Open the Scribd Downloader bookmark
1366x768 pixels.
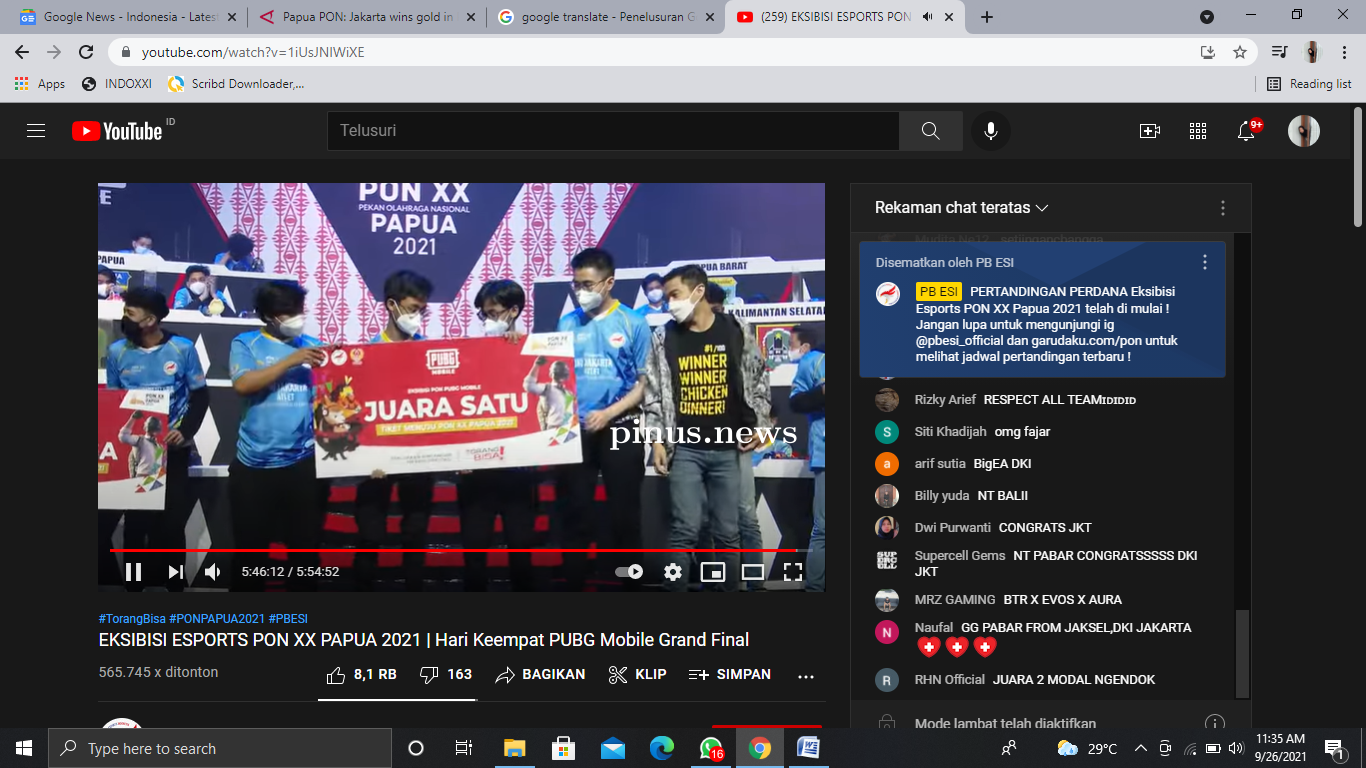[x=236, y=84]
